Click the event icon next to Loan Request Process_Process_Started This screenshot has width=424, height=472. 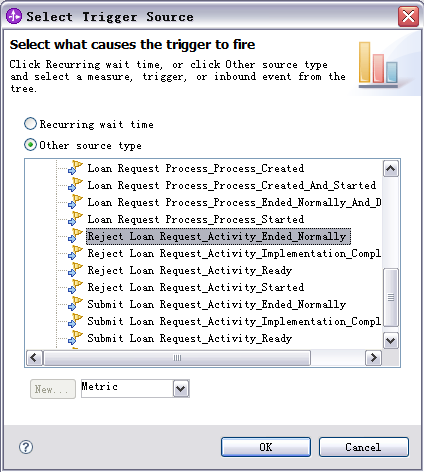(x=75, y=219)
